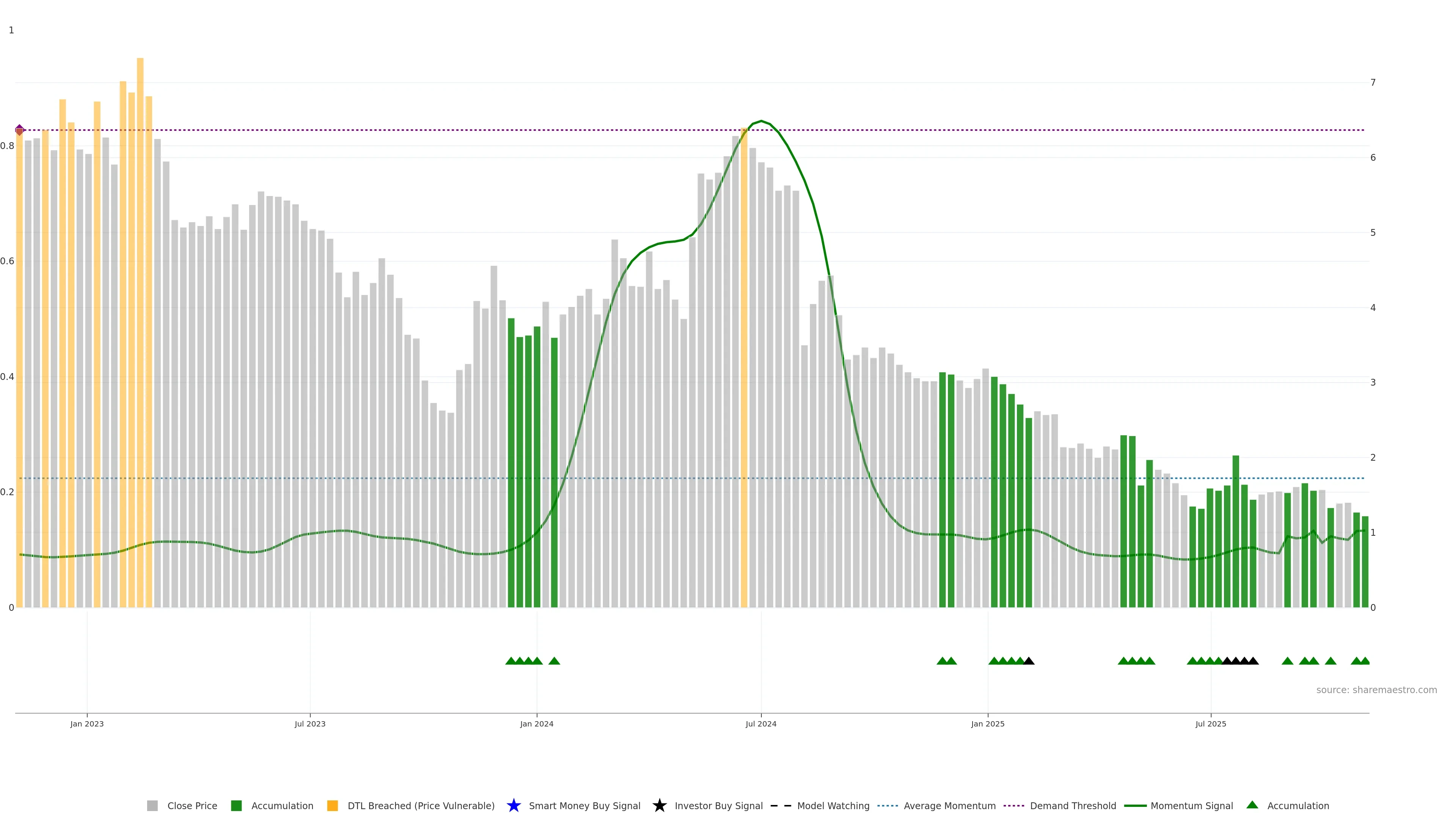Click the purple diamond at Demand Threshold start
1456x819 pixels.
(20, 130)
